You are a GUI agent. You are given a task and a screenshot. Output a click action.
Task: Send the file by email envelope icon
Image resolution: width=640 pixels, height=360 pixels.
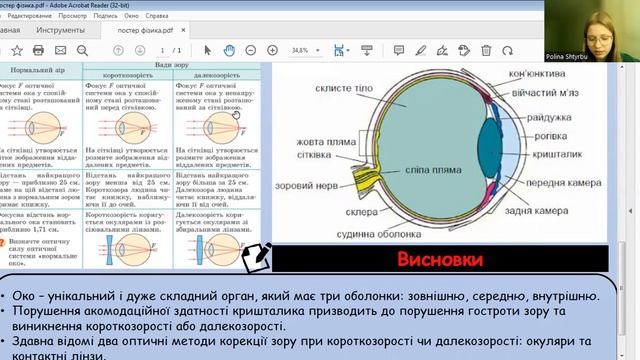tap(60, 50)
